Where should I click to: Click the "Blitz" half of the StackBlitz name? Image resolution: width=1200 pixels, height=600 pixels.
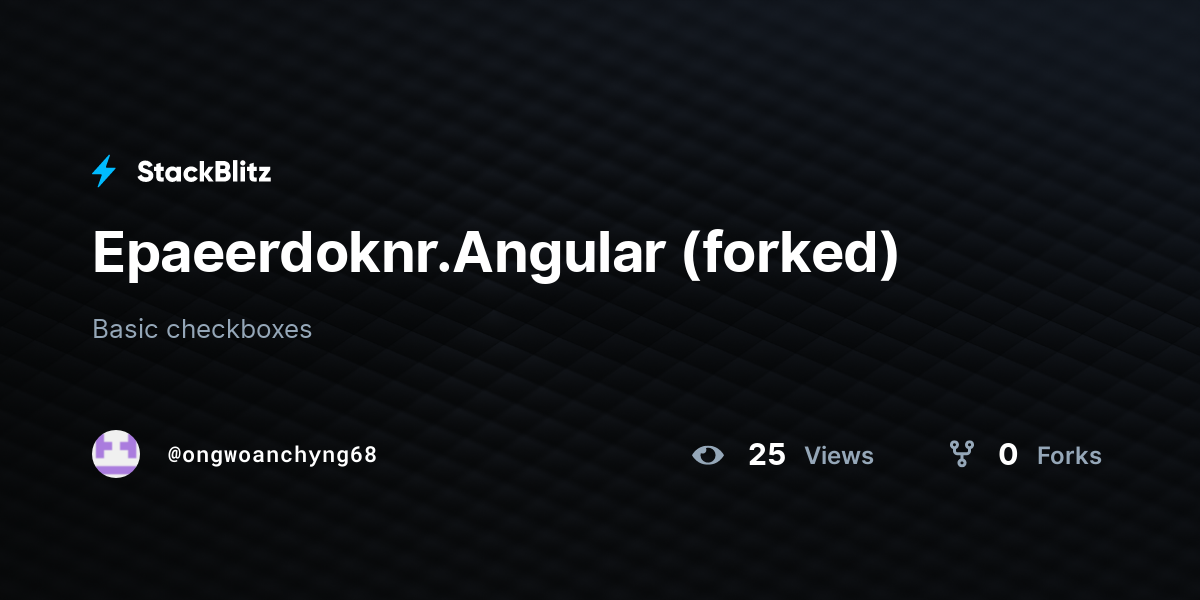pos(243,172)
